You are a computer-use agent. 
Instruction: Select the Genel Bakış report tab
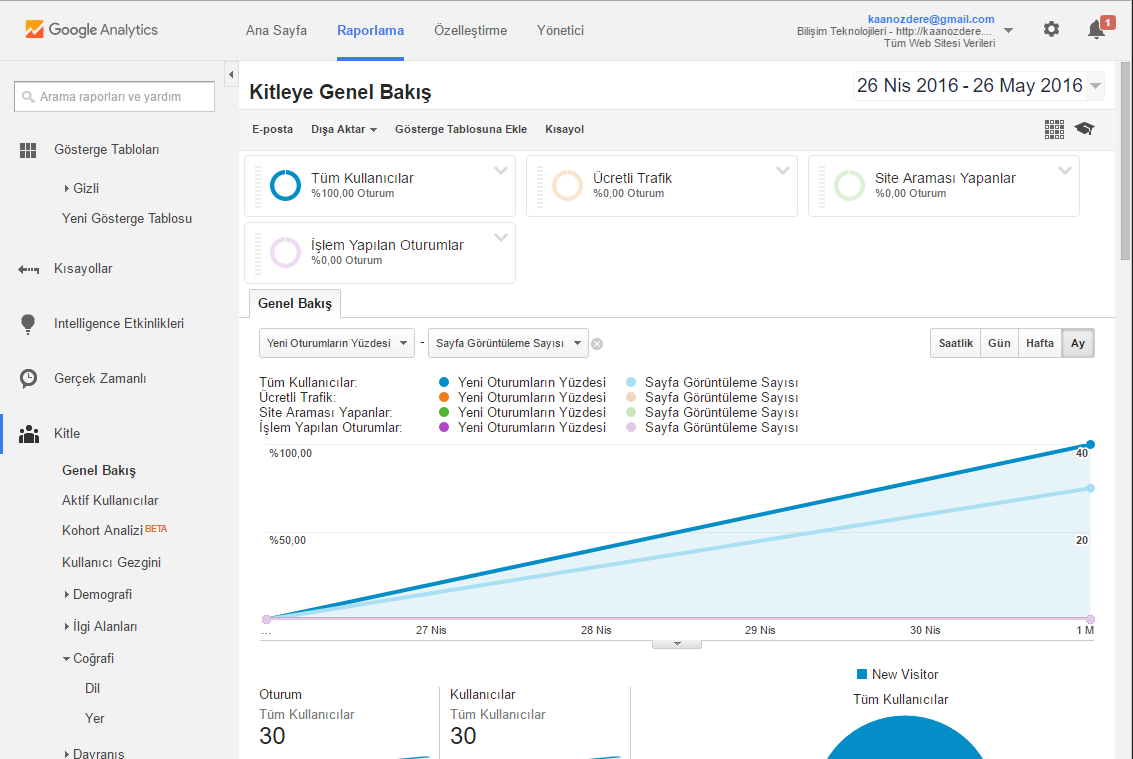(295, 304)
